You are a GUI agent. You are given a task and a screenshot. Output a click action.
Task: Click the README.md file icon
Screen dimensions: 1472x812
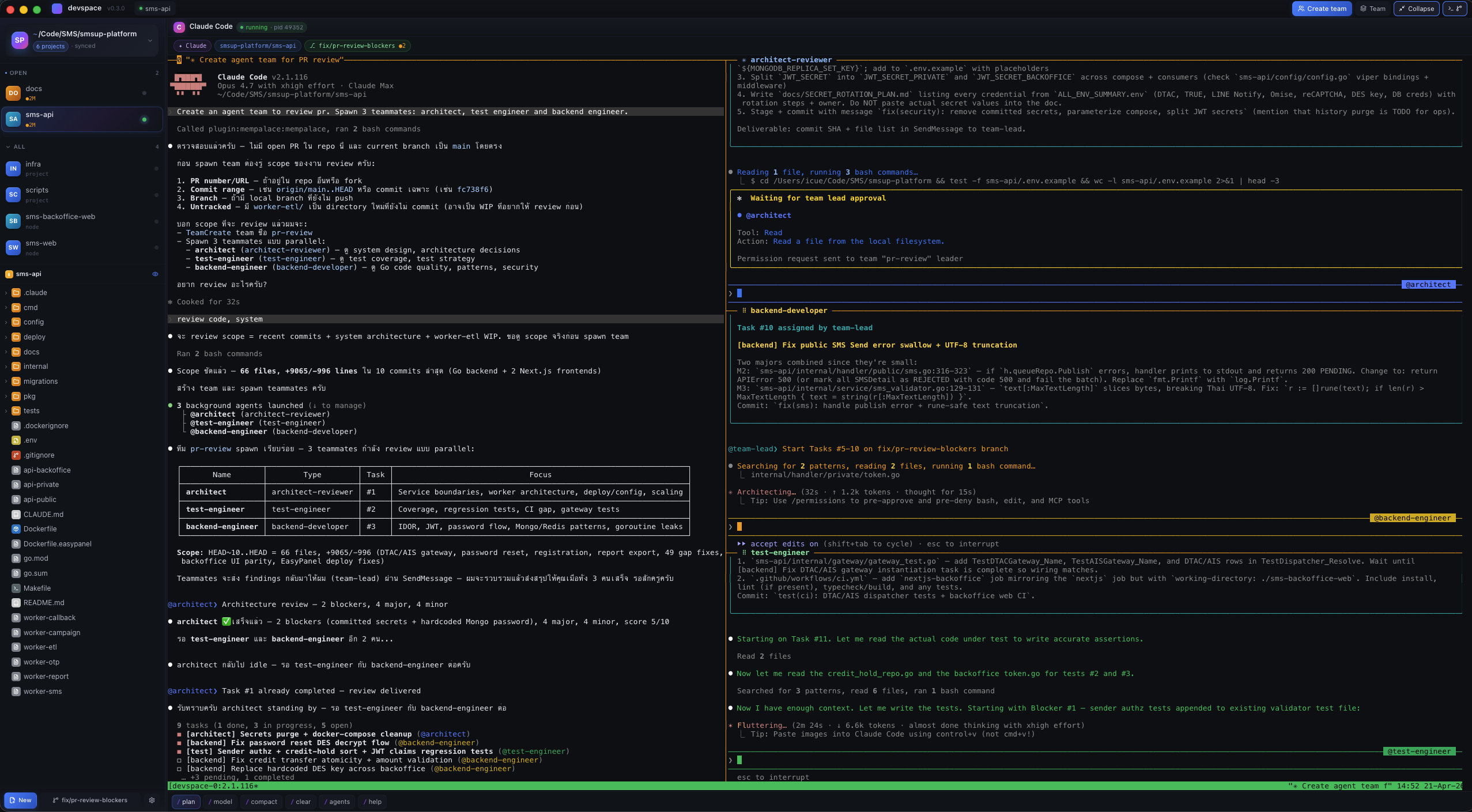click(x=16, y=603)
